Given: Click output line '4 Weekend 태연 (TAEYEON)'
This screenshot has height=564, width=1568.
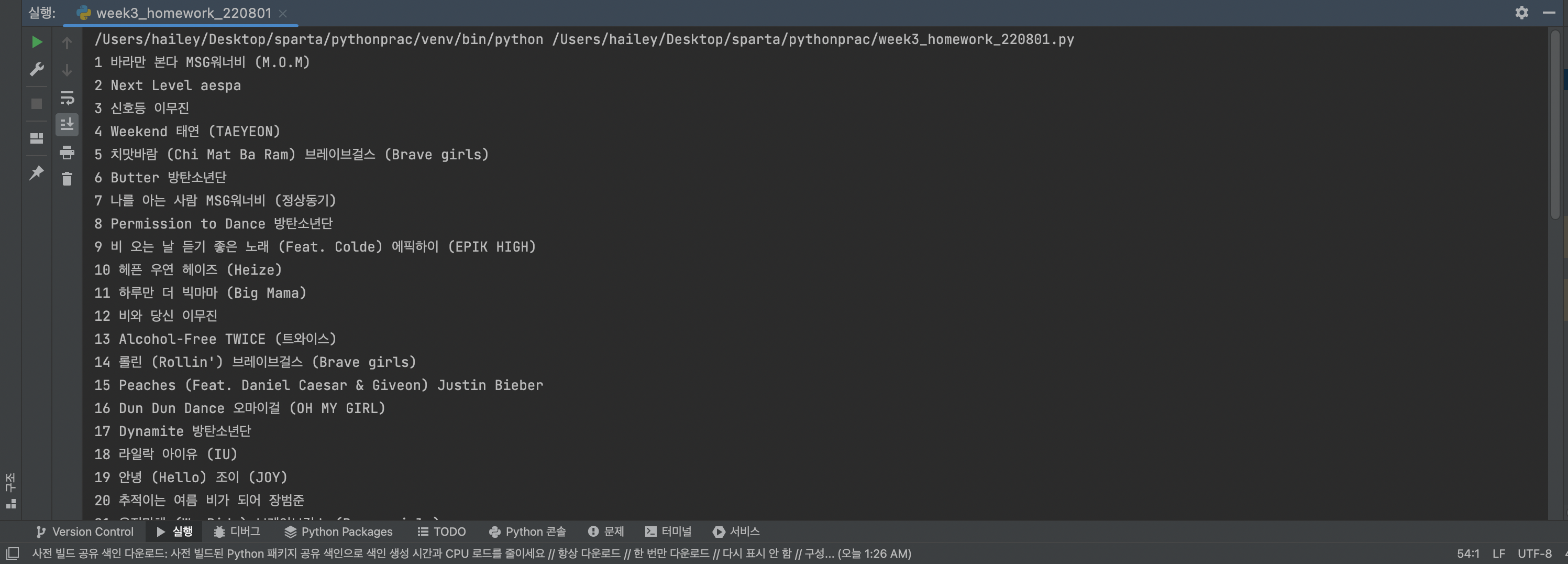Looking at the screenshot, I should (x=187, y=132).
